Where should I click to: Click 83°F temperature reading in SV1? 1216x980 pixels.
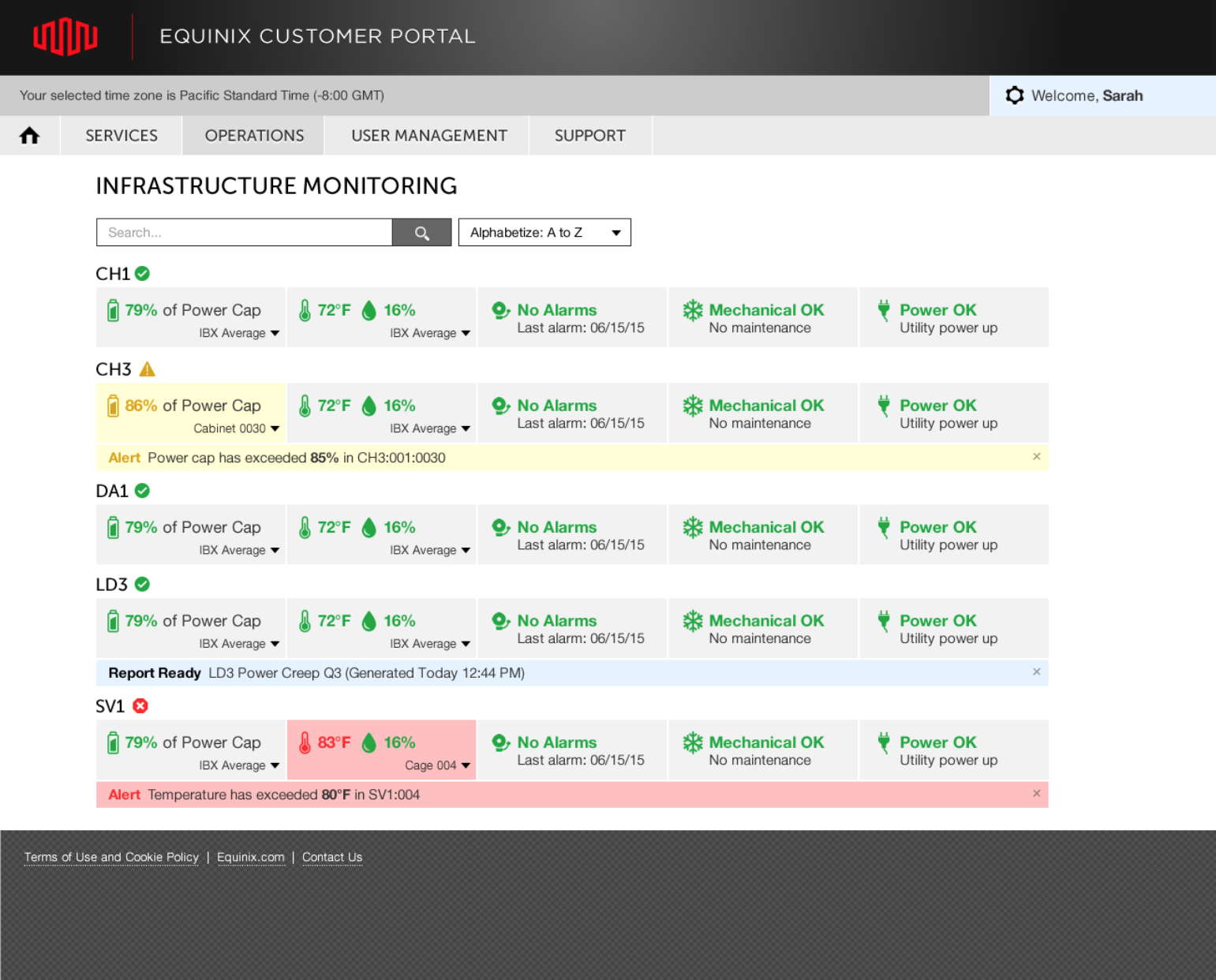334,742
